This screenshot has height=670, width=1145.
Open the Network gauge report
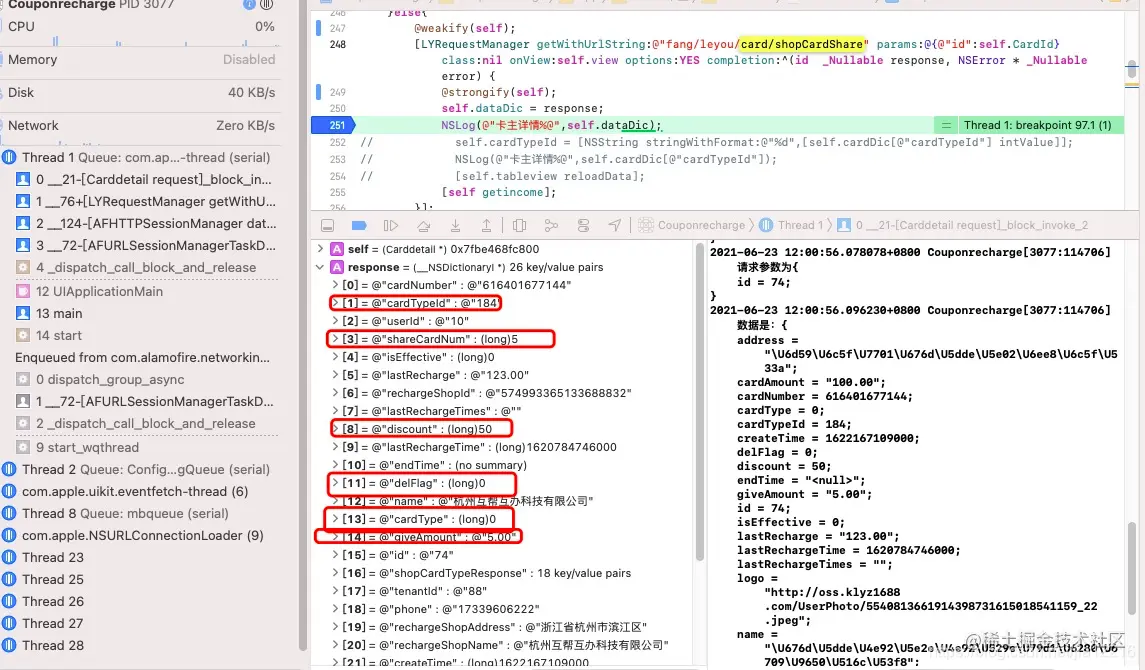(x=141, y=126)
